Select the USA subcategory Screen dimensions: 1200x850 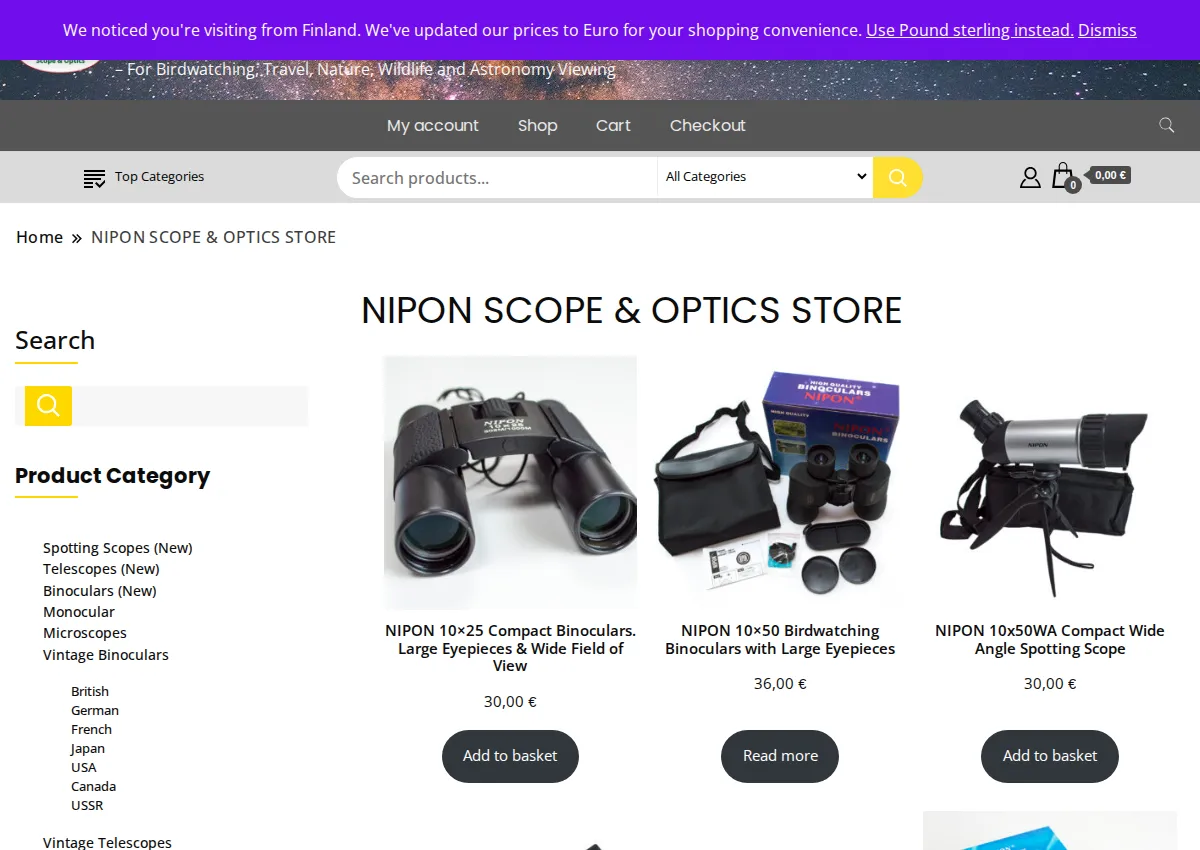tap(84, 767)
